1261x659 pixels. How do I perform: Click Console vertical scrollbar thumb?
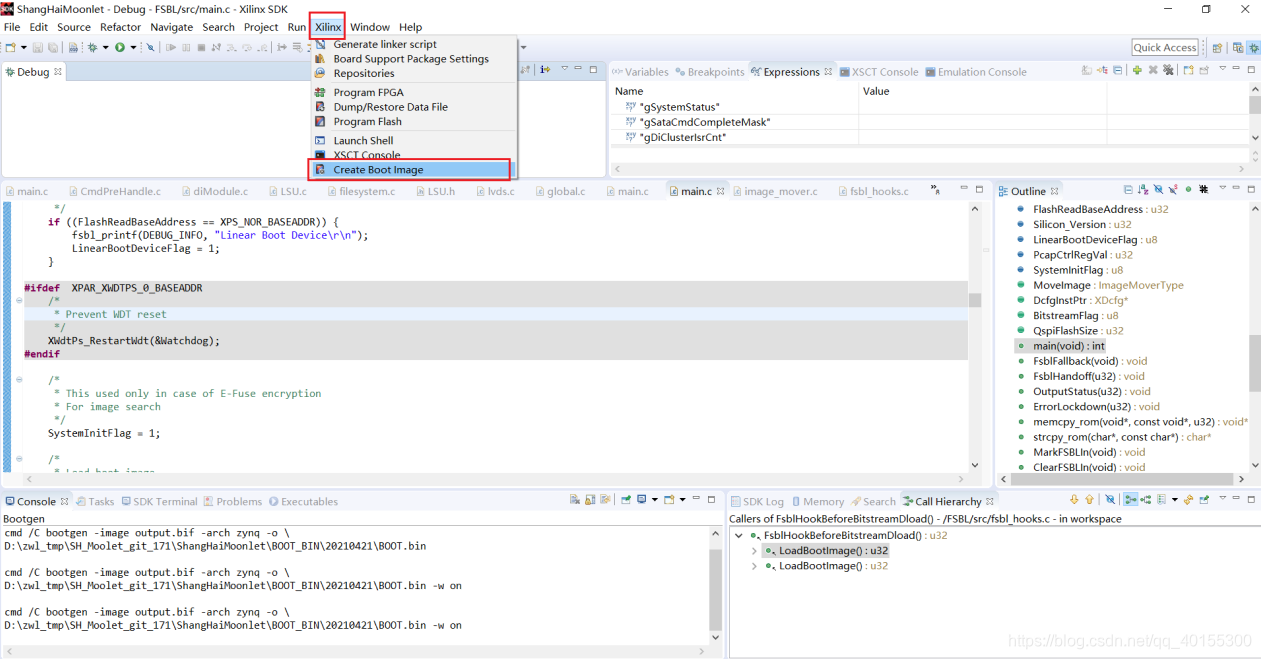click(x=715, y=590)
